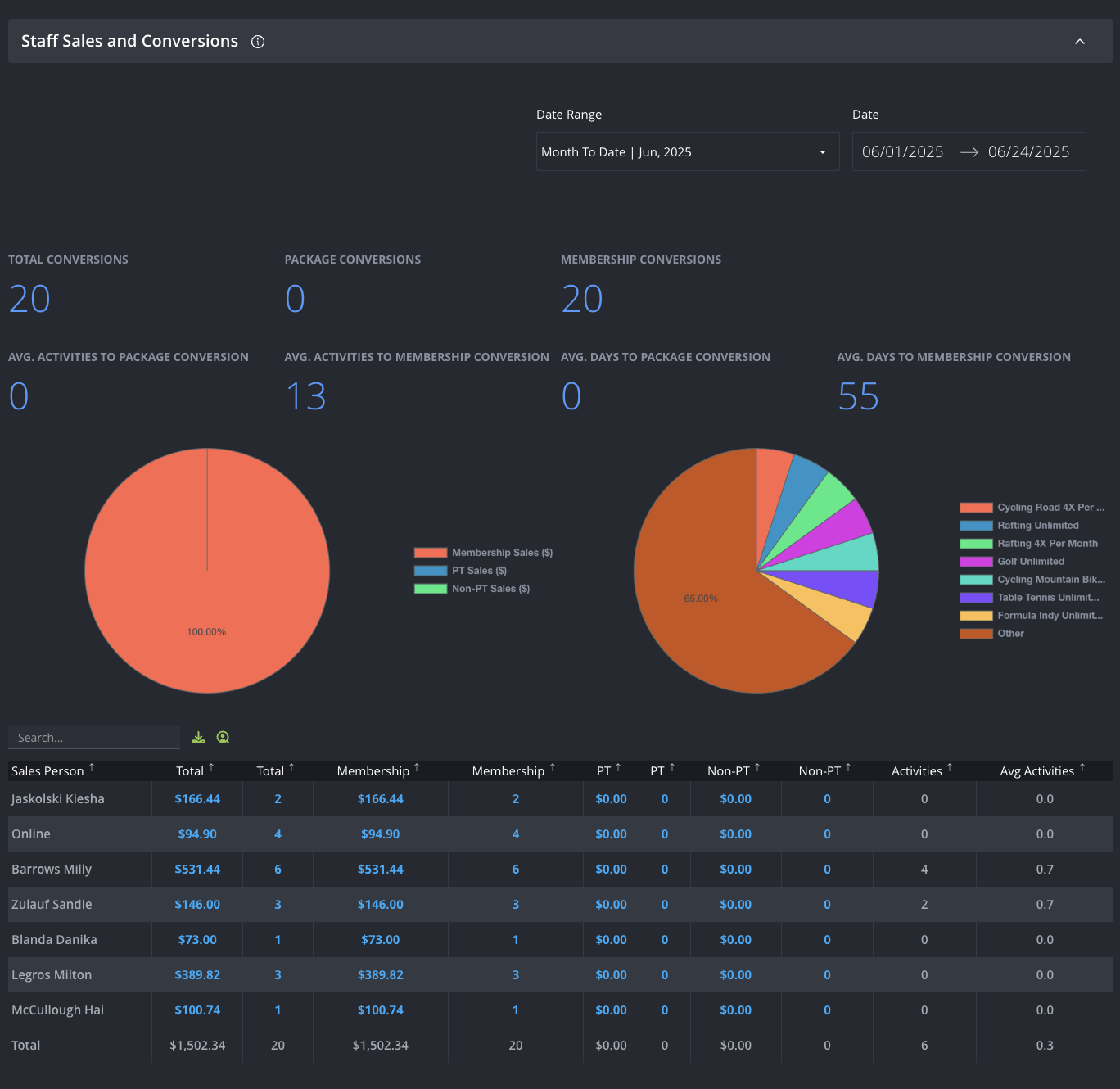Open start date 06/01/2025 picker
This screenshot has height=1089, width=1120.
coord(902,152)
